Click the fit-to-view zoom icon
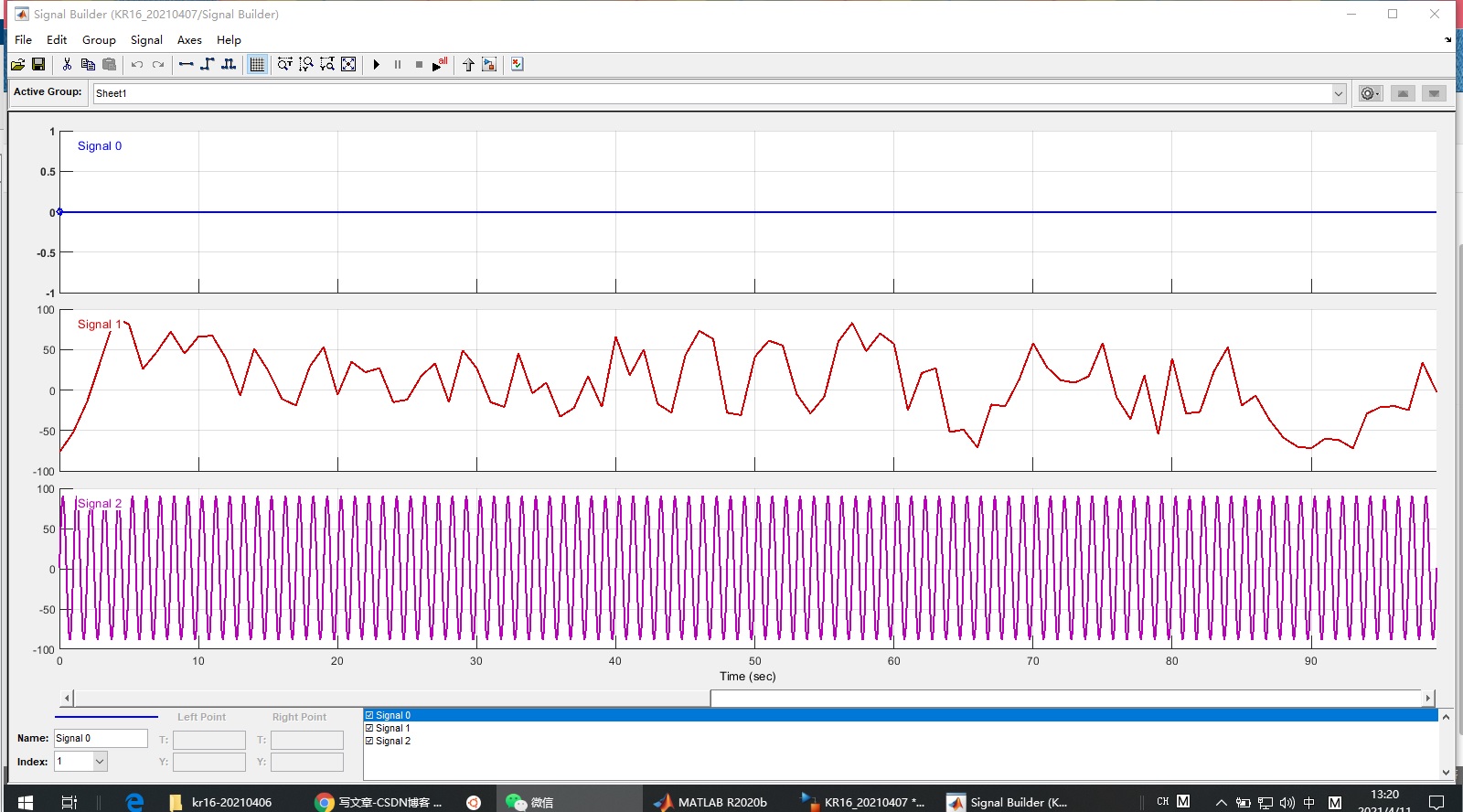Viewport: 1463px width, 812px height. tap(348, 64)
